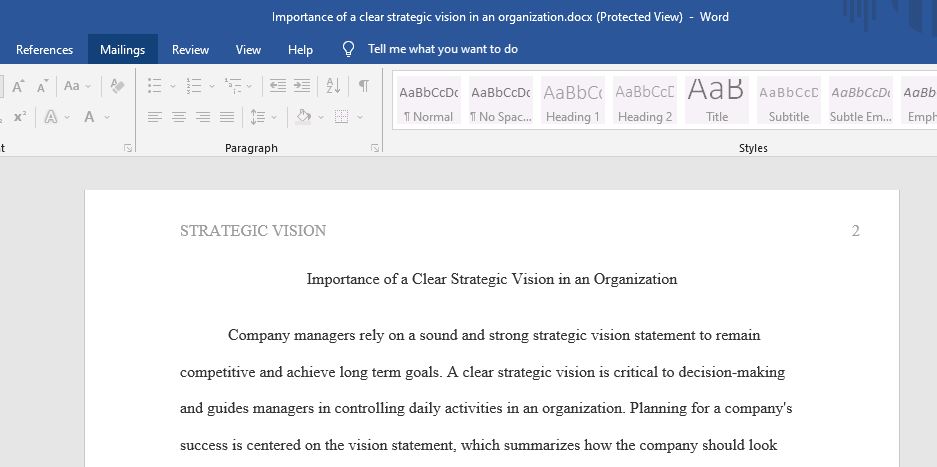The width and height of the screenshot is (937, 467).
Task: Click the Increase Indent icon
Action: [x=302, y=86]
